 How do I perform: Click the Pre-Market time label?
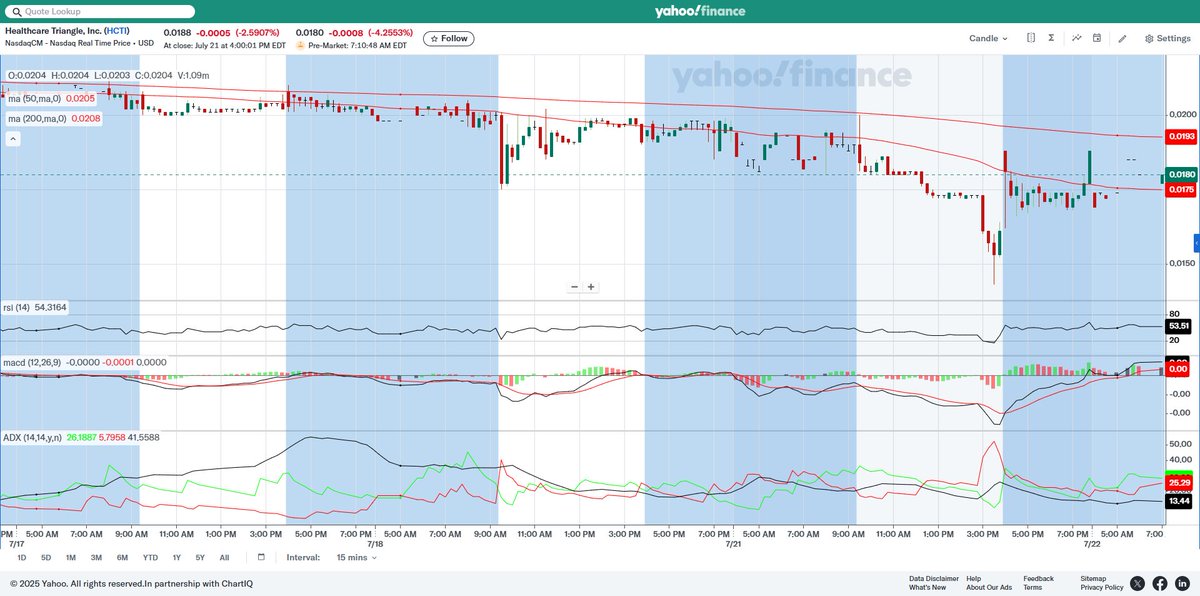(357, 45)
